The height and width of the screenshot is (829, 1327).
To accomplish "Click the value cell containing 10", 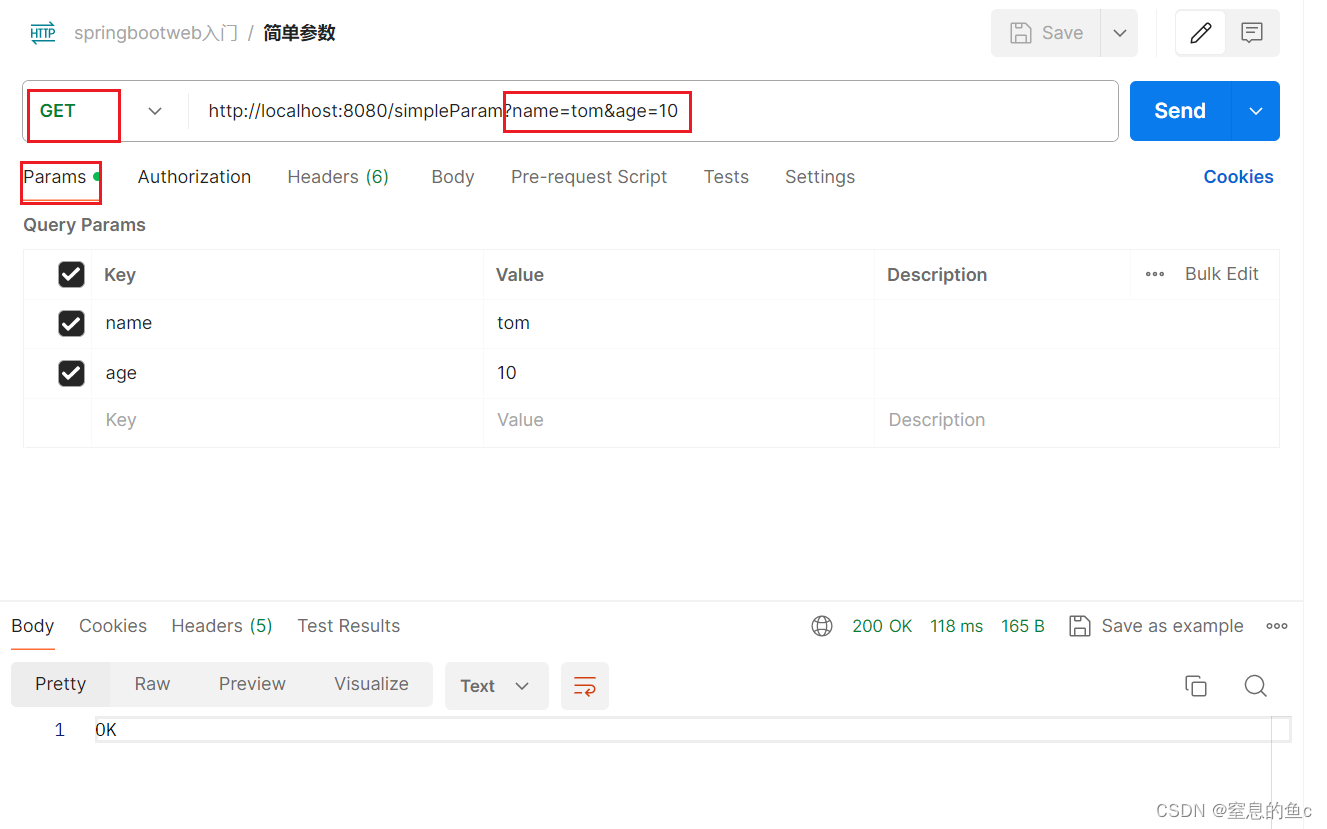I will click(x=679, y=373).
